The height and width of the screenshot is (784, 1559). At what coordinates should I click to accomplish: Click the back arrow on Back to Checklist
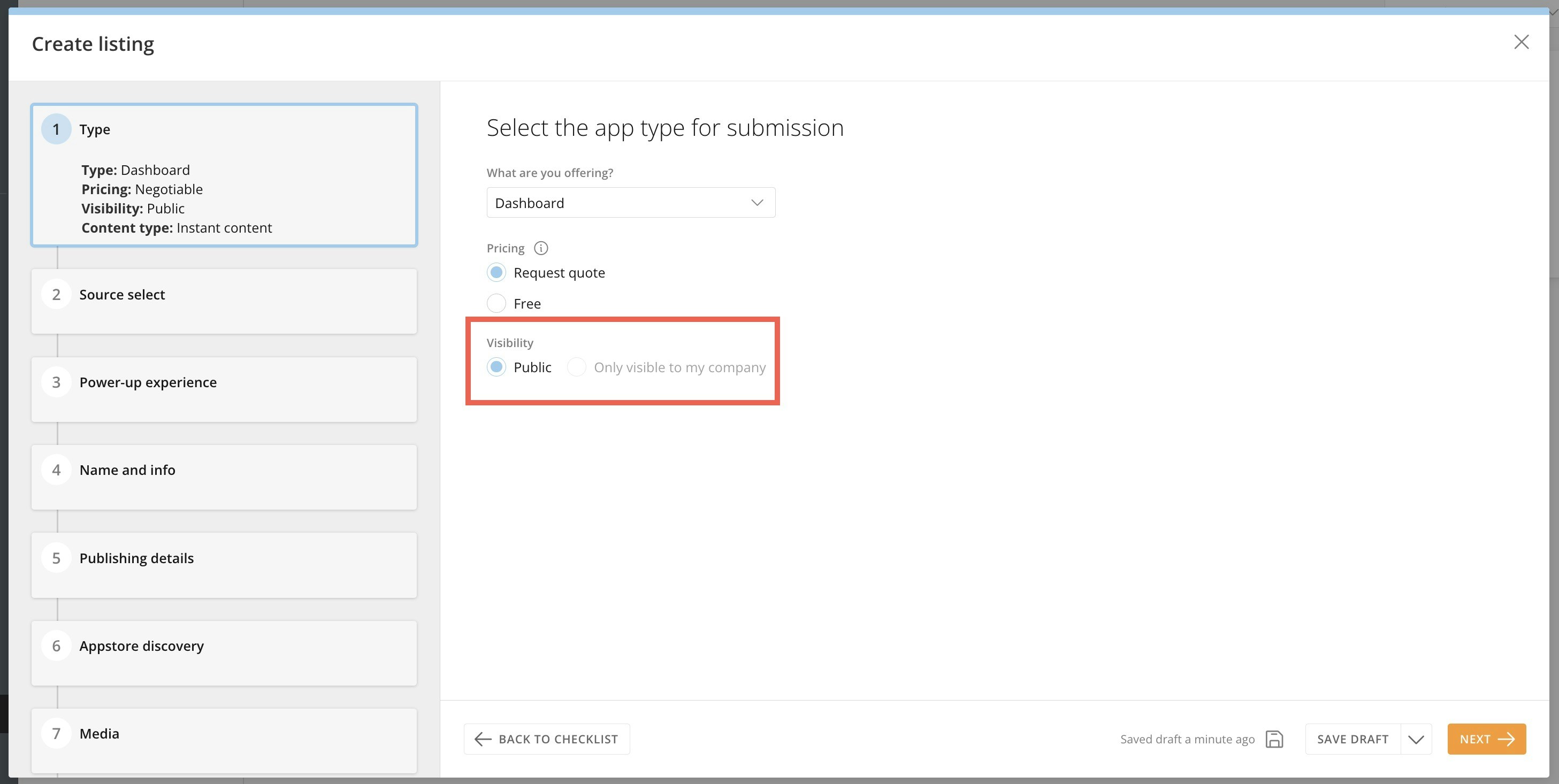point(483,739)
